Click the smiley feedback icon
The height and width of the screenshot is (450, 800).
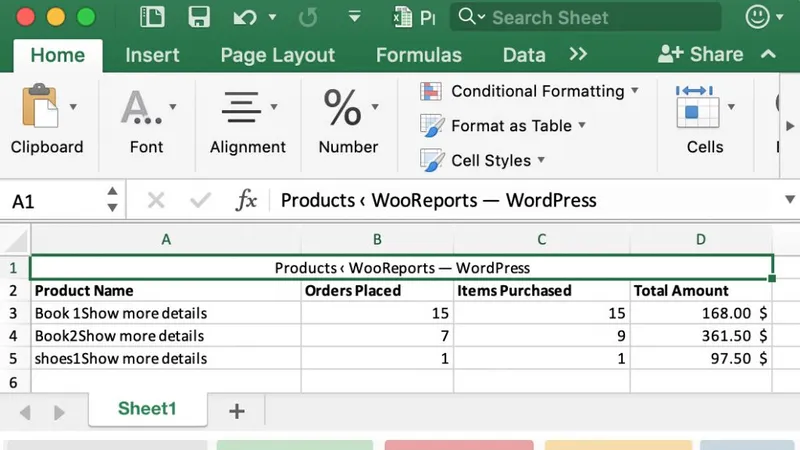pyautogui.click(x=757, y=17)
